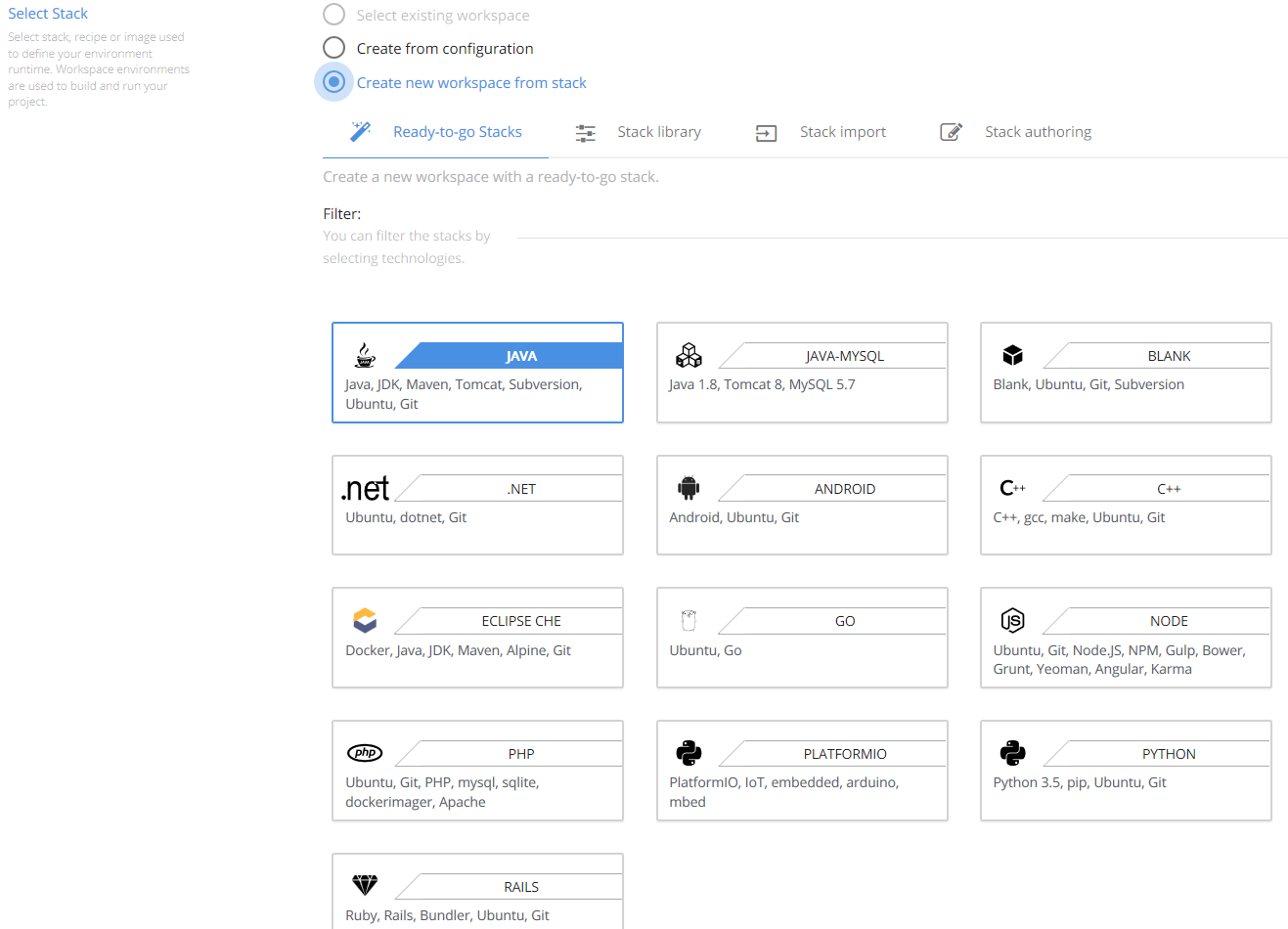The height and width of the screenshot is (929, 1288).
Task: Switch to the Stack library tab
Action: [x=638, y=132]
